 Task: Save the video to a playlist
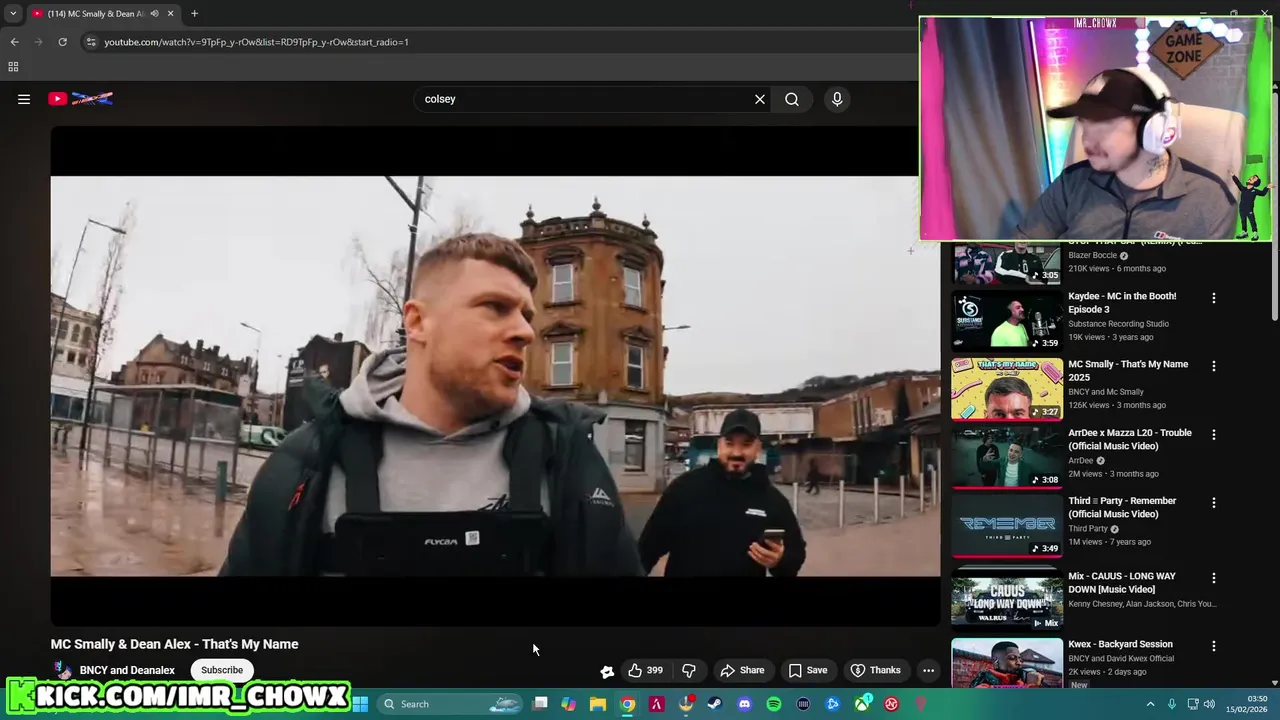pos(808,670)
